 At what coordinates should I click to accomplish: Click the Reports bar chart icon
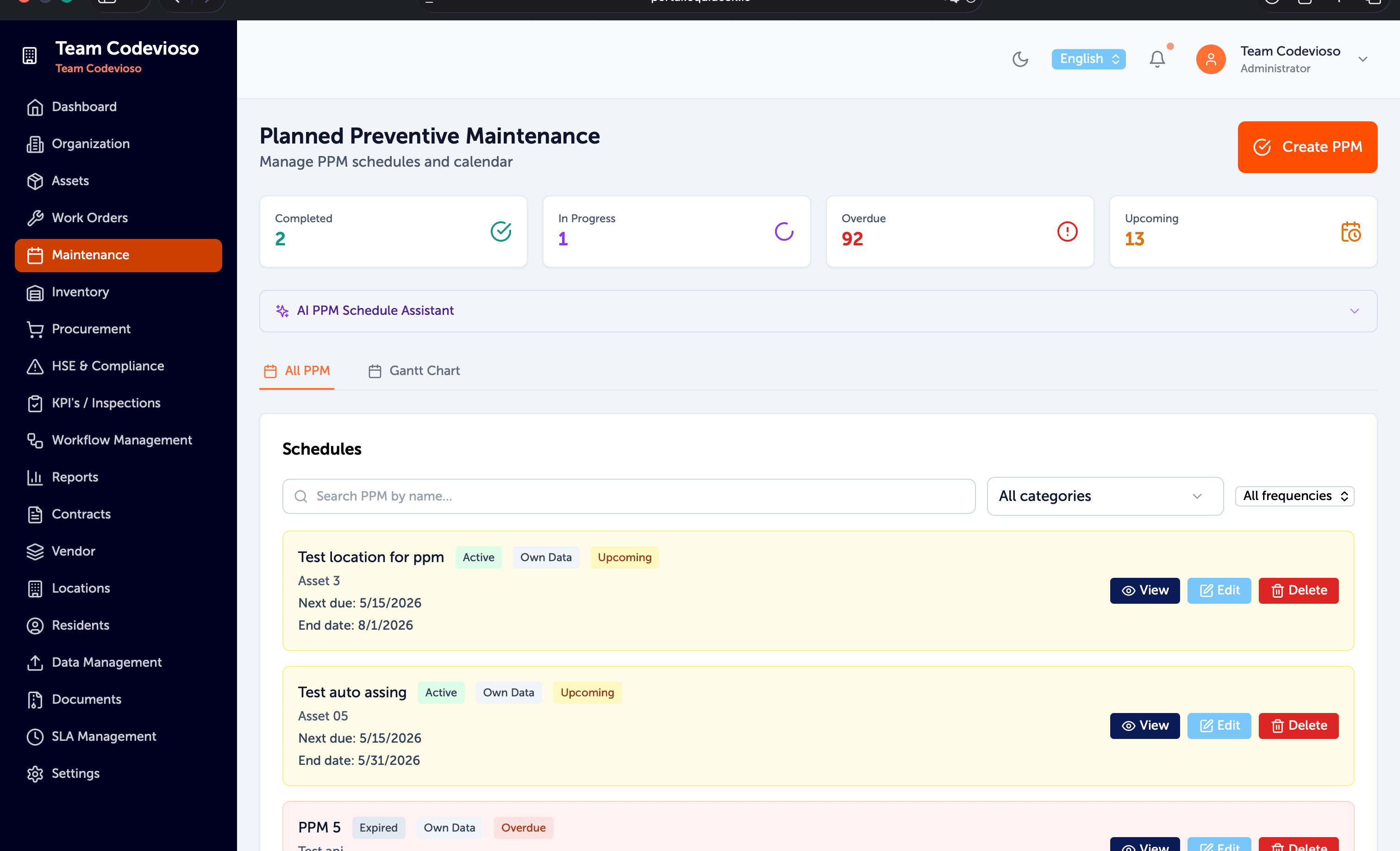pos(35,477)
